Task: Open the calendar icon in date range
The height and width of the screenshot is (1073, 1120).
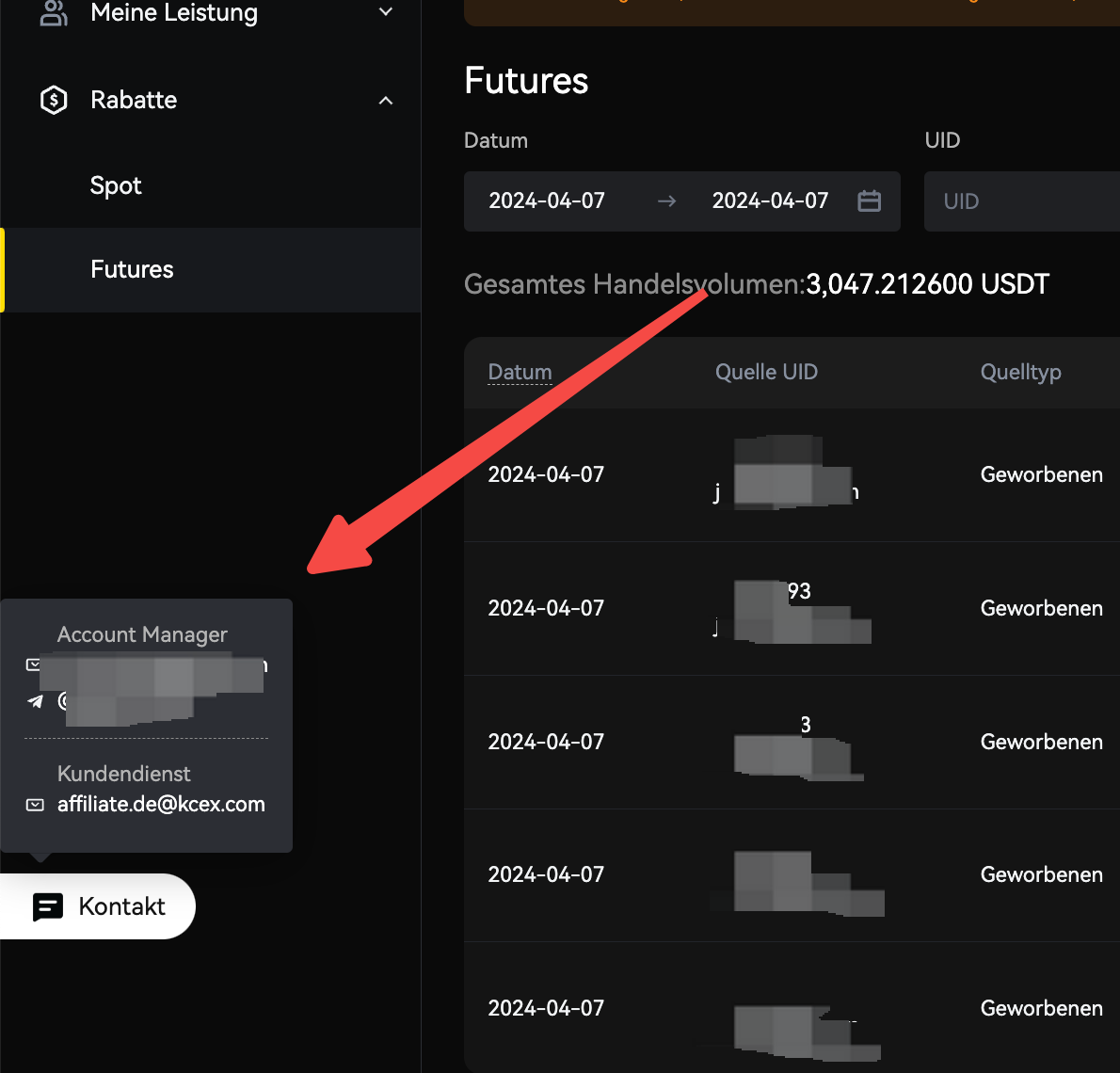Action: [x=869, y=200]
